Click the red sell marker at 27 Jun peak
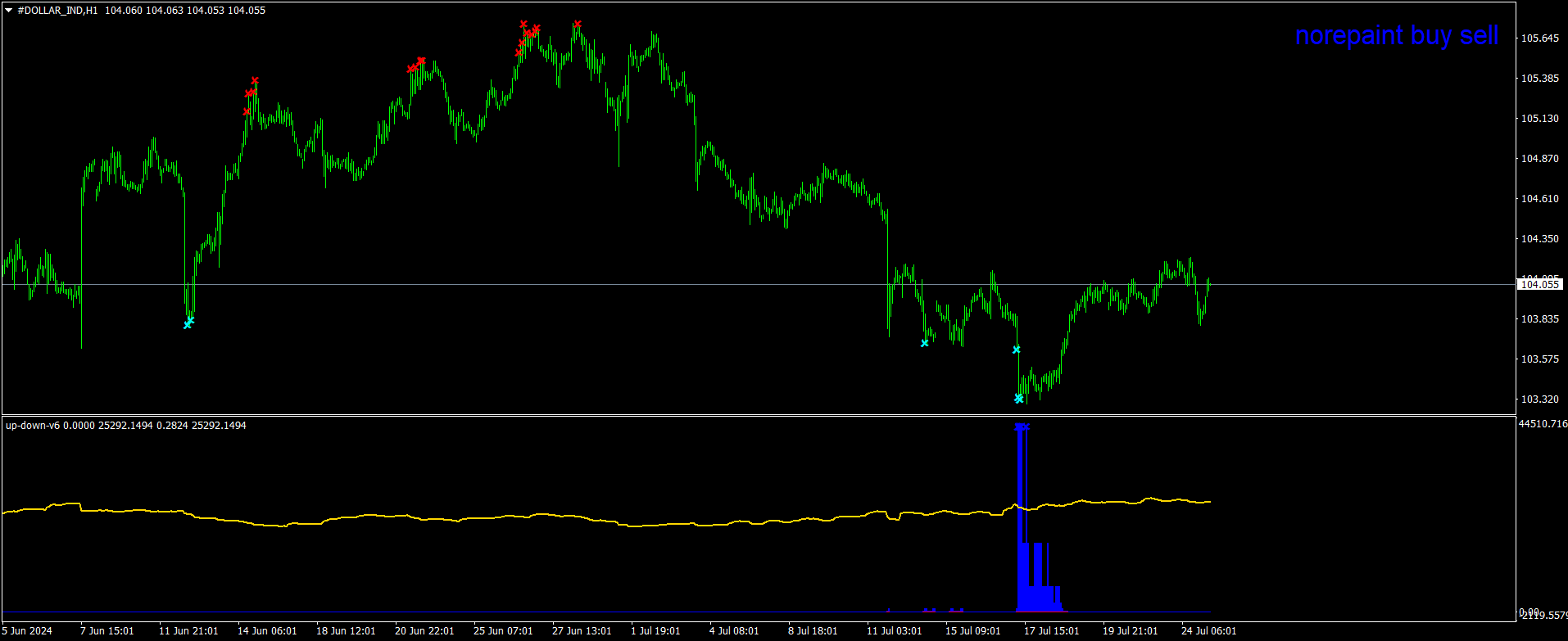1568x641 pixels. point(578,24)
